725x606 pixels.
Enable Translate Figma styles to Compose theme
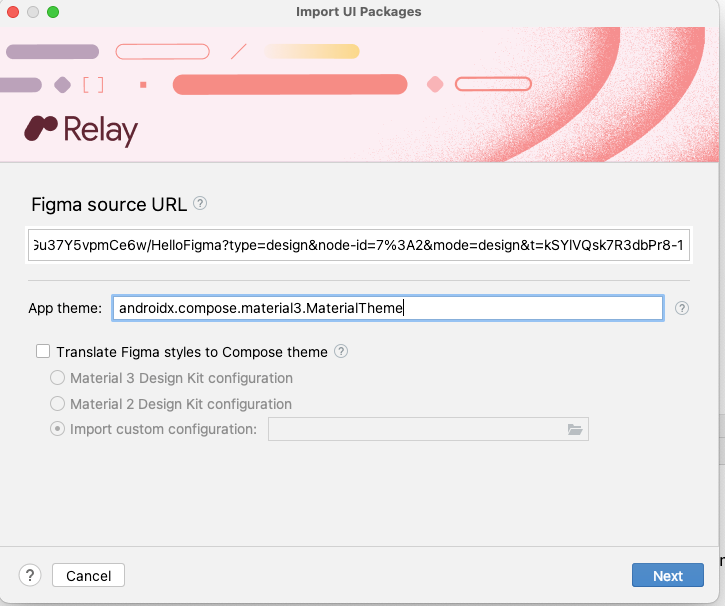point(43,351)
